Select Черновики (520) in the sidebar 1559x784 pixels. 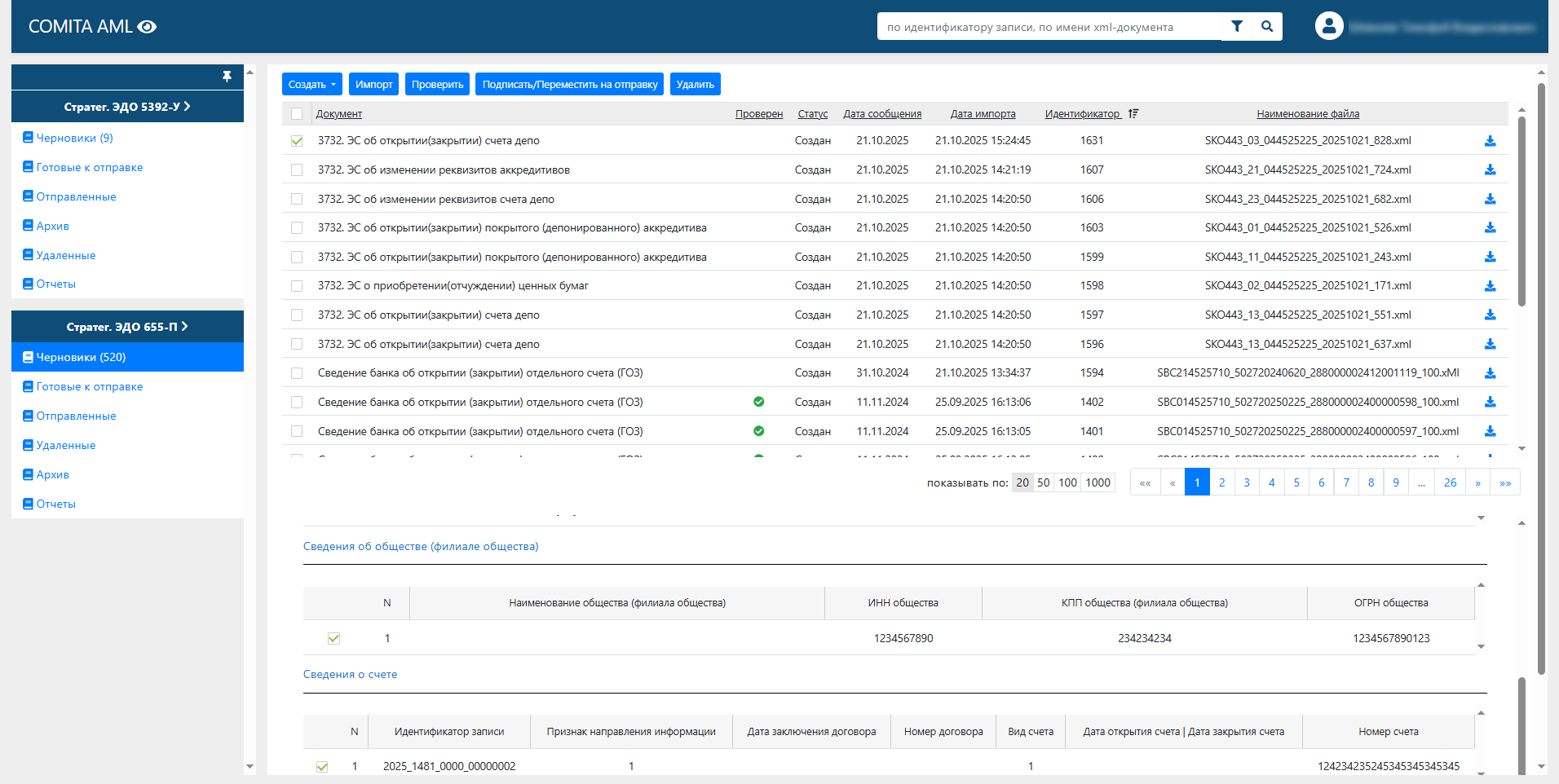(81, 358)
